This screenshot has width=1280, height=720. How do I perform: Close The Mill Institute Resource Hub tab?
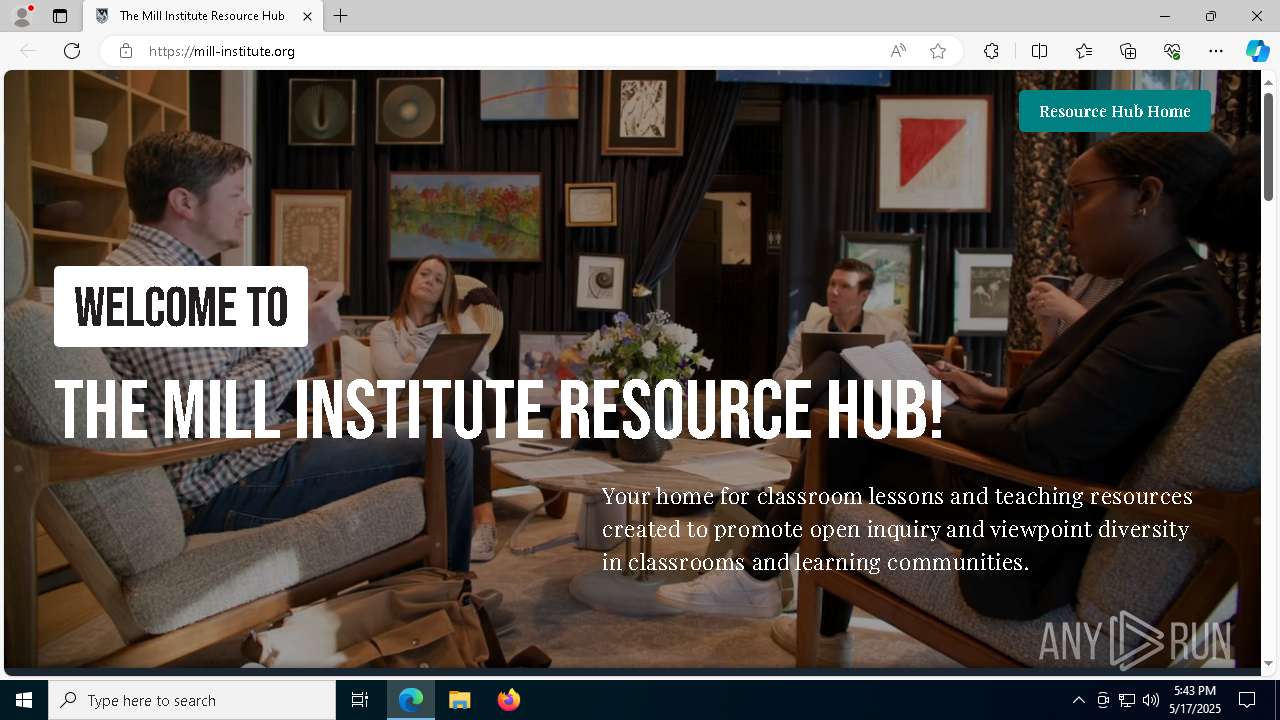coord(308,16)
